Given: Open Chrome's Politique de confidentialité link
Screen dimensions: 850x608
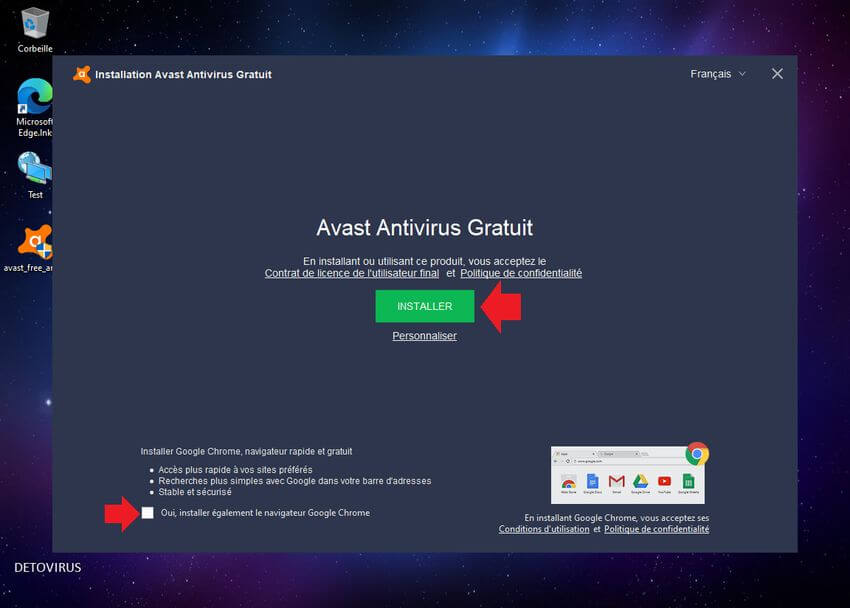Looking at the screenshot, I should pos(656,529).
